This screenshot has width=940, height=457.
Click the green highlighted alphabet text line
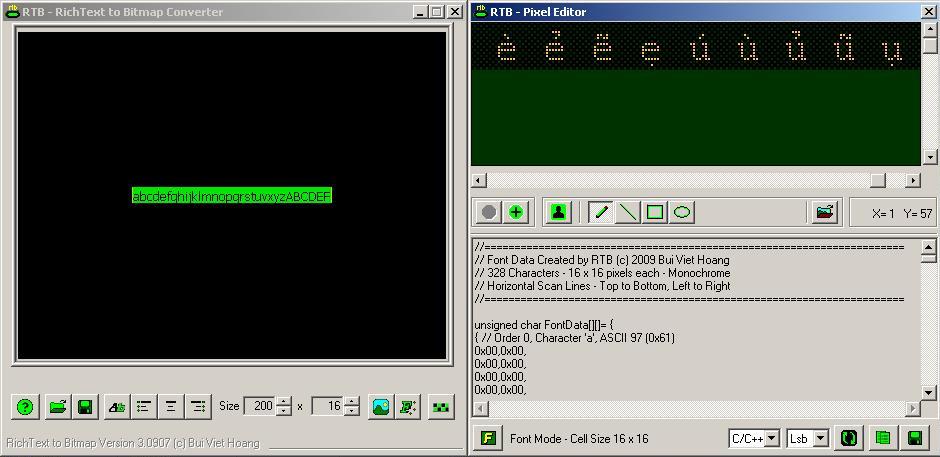(x=231, y=196)
